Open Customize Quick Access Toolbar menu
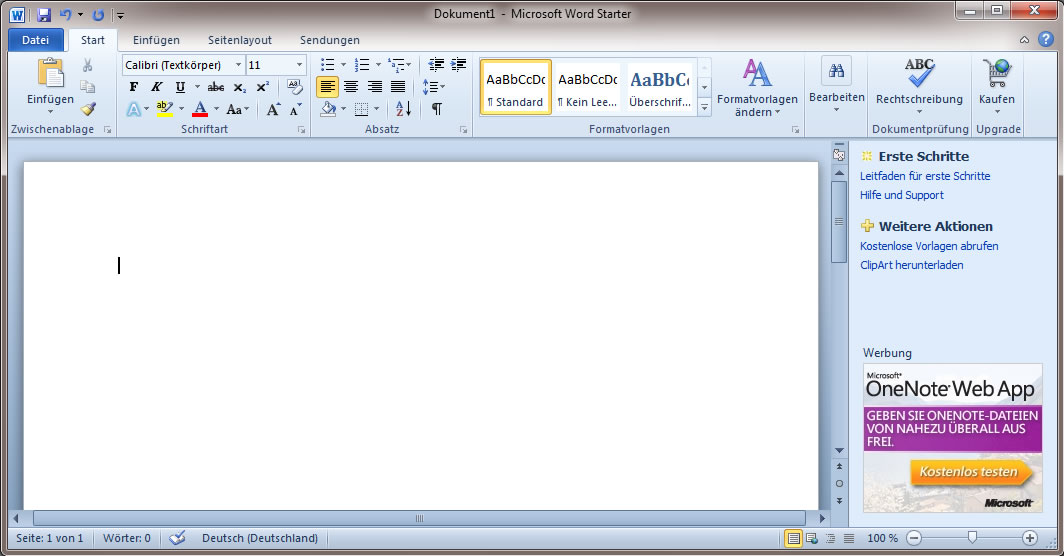 pos(120,15)
